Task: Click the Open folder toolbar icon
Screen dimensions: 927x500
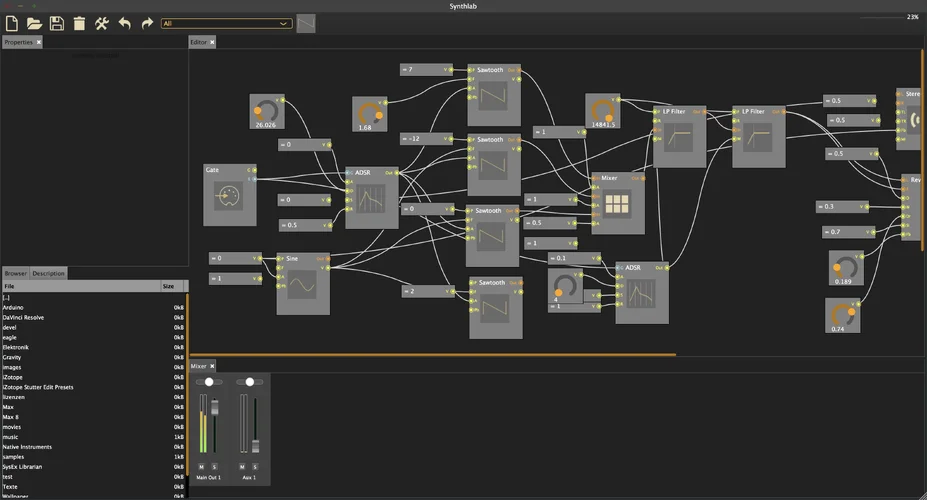Action: point(34,23)
